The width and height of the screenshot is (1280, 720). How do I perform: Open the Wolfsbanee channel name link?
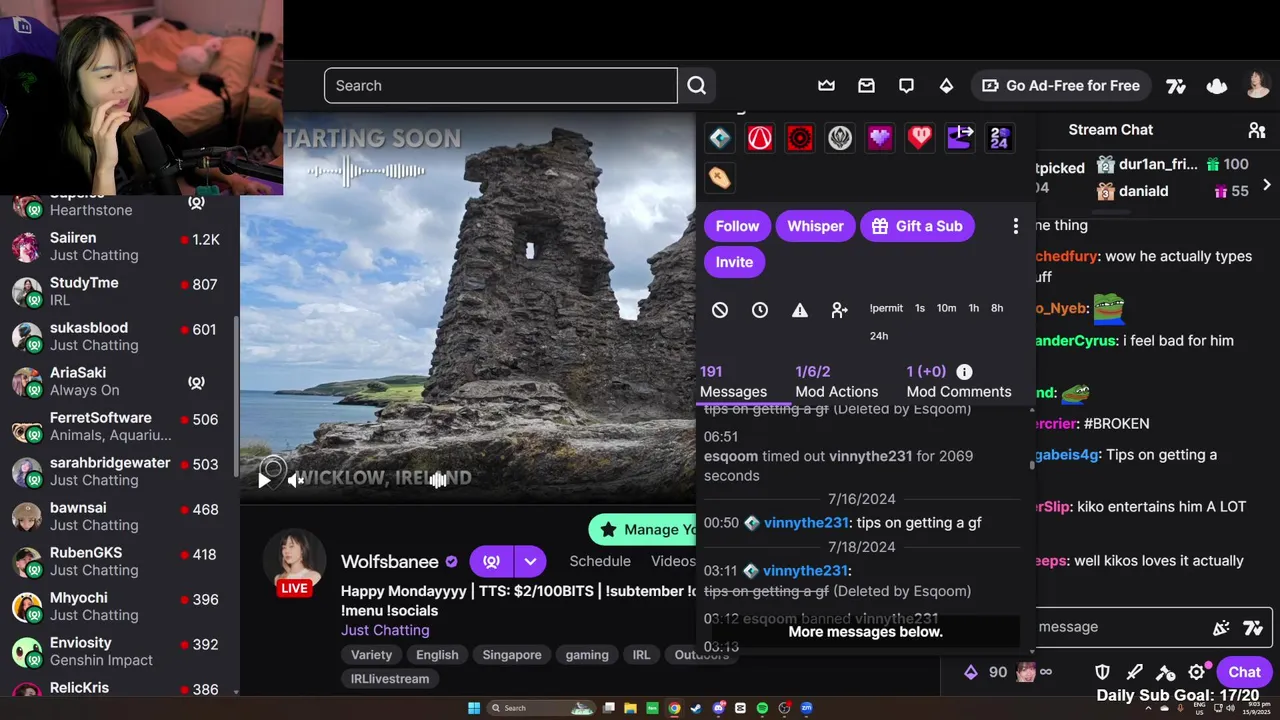click(x=390, y=561)
